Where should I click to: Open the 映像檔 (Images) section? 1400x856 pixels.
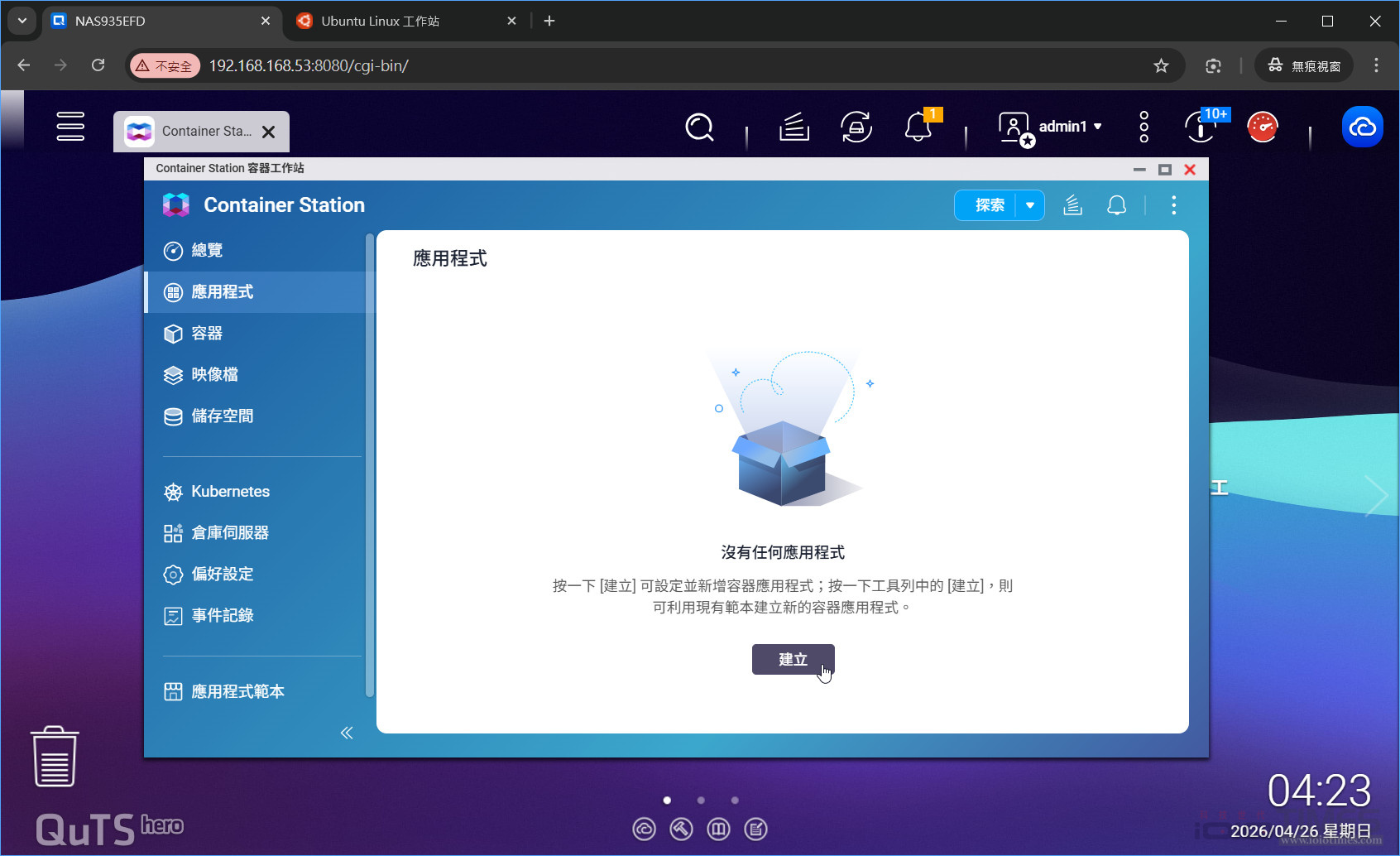coord(215,374)
